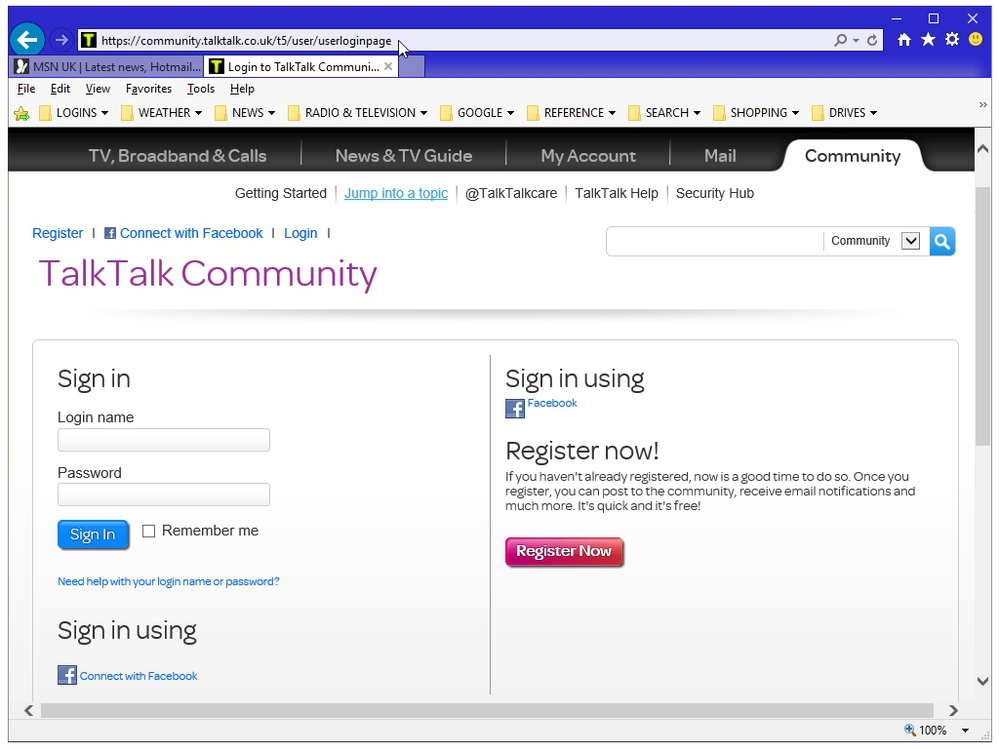Click the smiley feedback icon
The height and width of the screenshot is (749, 999).
[975, 39]
